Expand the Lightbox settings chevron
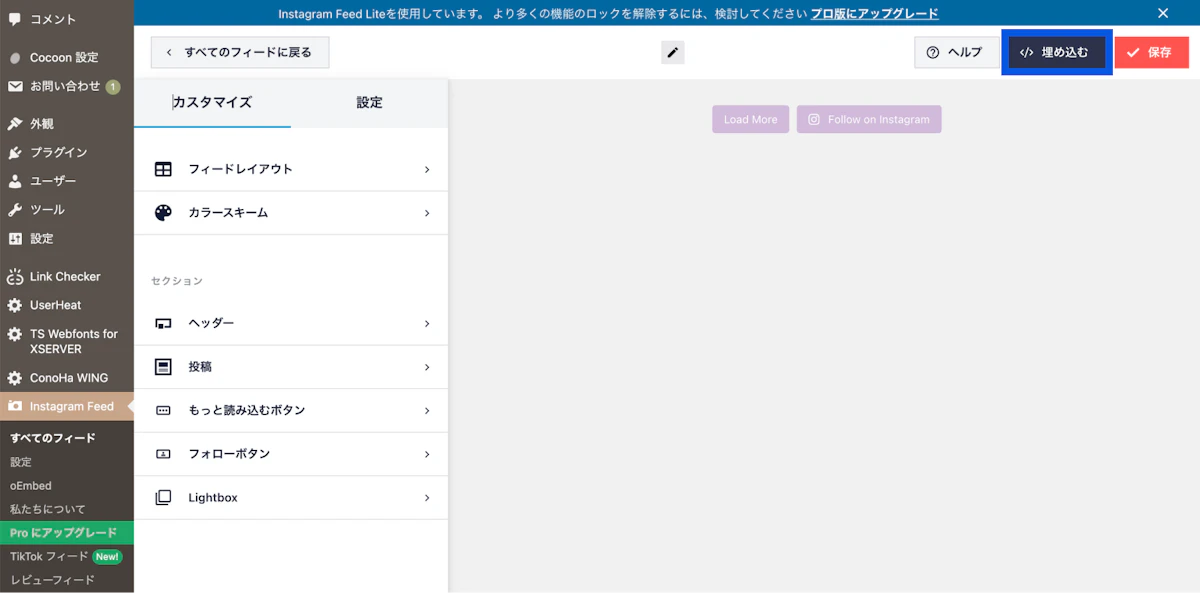This screenshot has height=593, width=1200. [428, 497]
